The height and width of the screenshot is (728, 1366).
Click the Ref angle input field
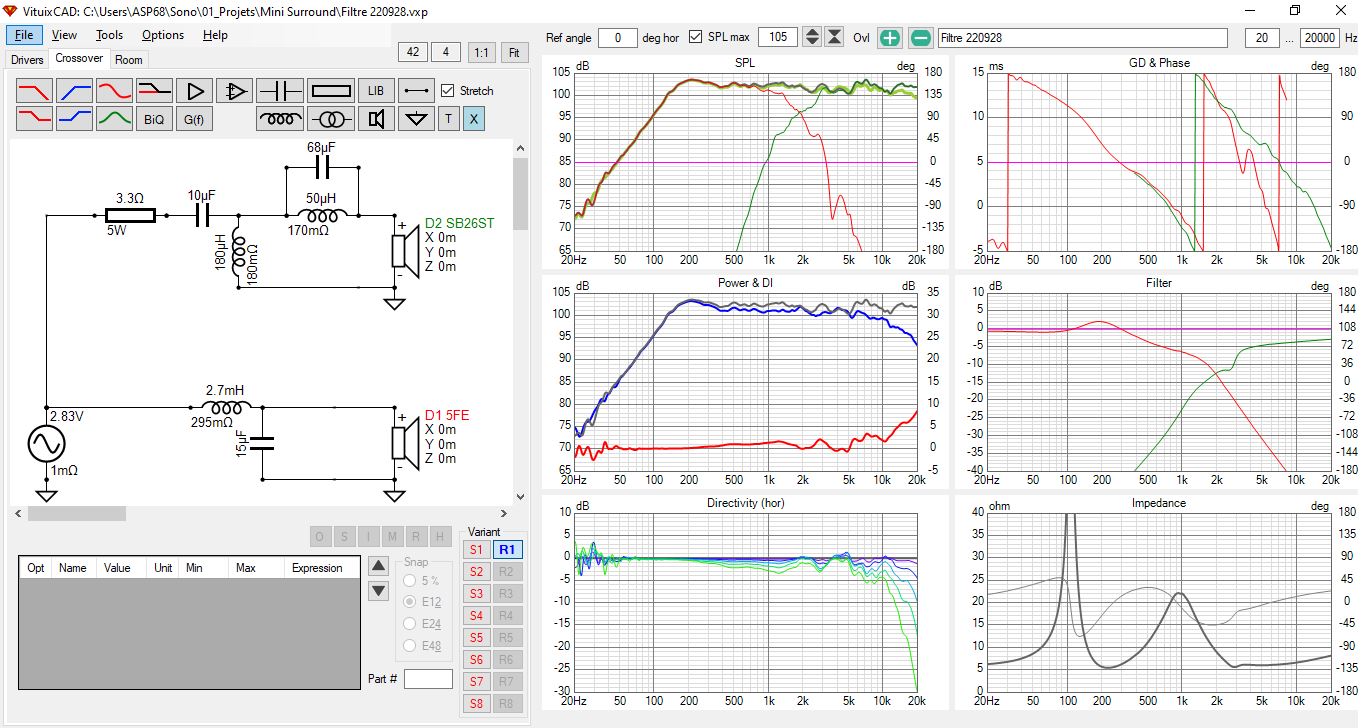[619, 38]
